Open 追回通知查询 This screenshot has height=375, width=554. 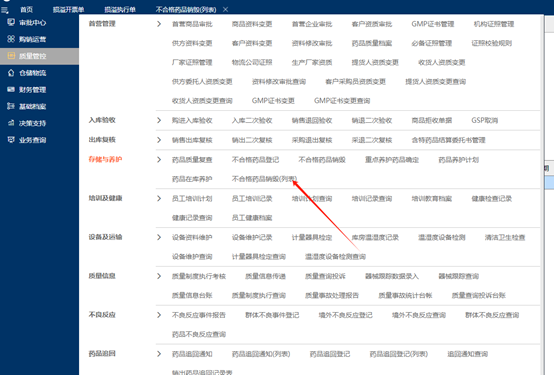pyautogui.click(x=468, y=354)
